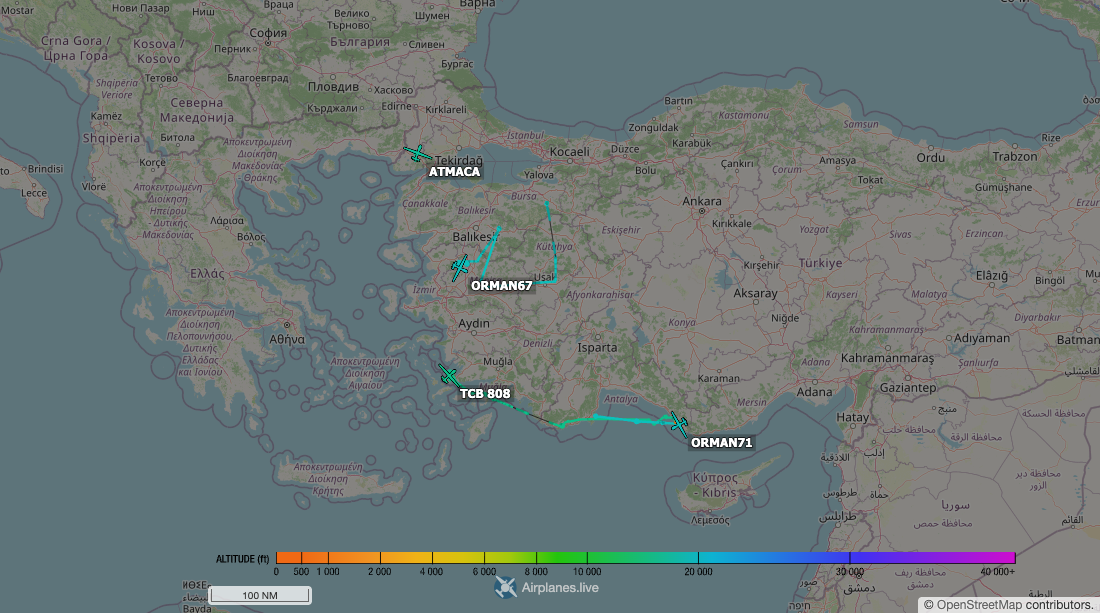The image size is (1100, 613).
Task: Click the ALTITUDE (ft) legend label
Action: (x=242, y=559)
